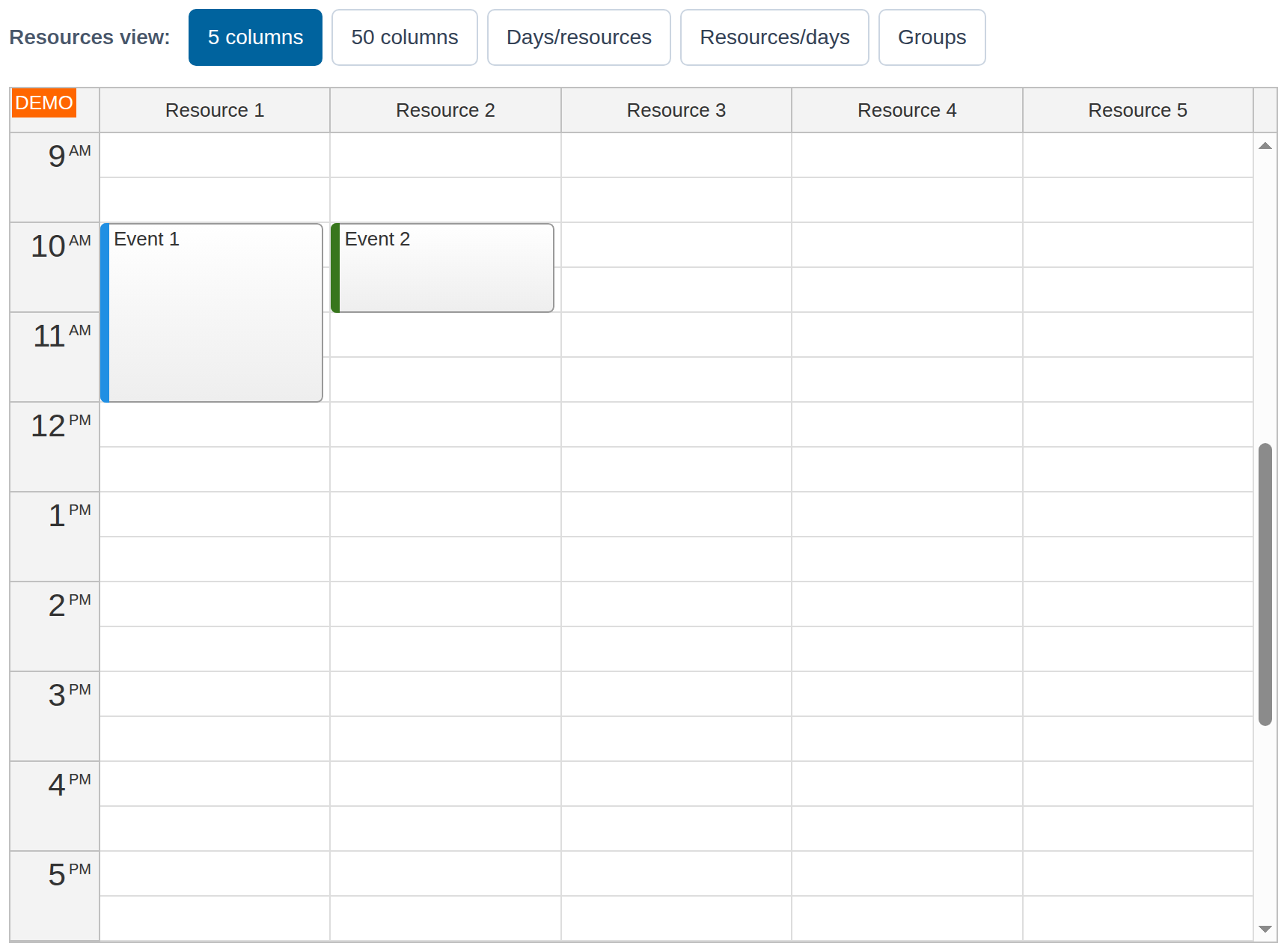Click the 11 AM time label
This screenshot has width=1287, height=952.
click(55, 357)
